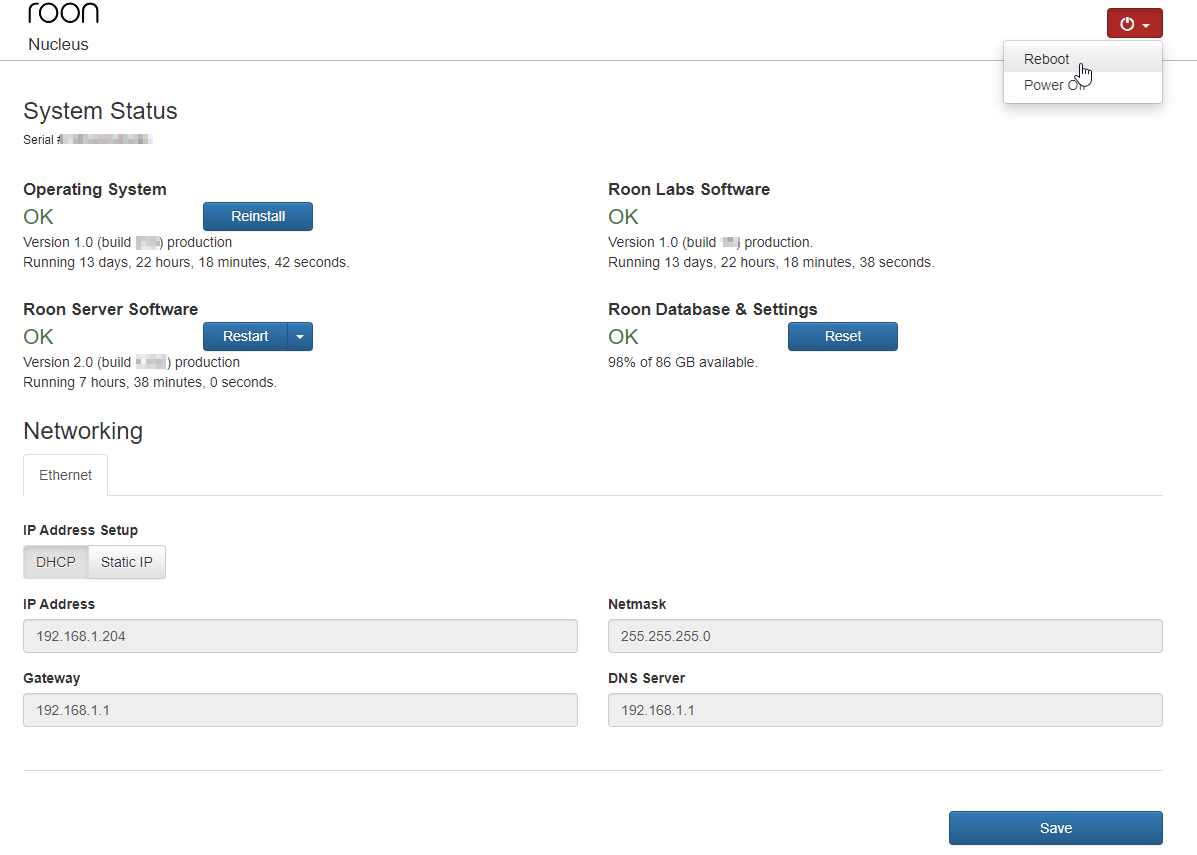Select Power Off from the power menu
Image resolution: width=1197 pixels, height=855 pixels.
coord(1050,85)
